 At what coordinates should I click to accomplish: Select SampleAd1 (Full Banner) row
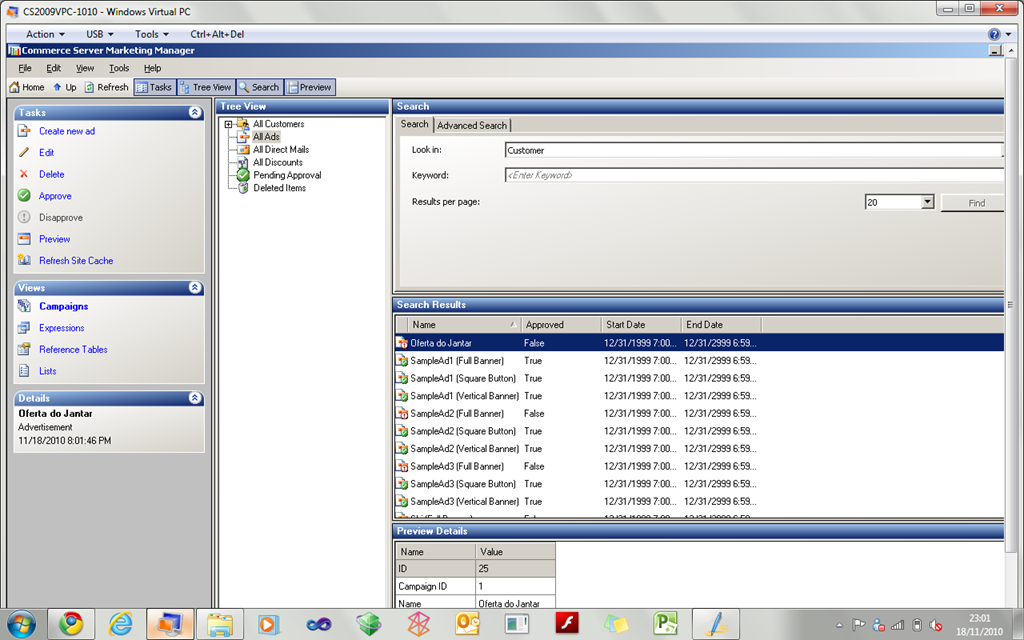pos(699,360)
